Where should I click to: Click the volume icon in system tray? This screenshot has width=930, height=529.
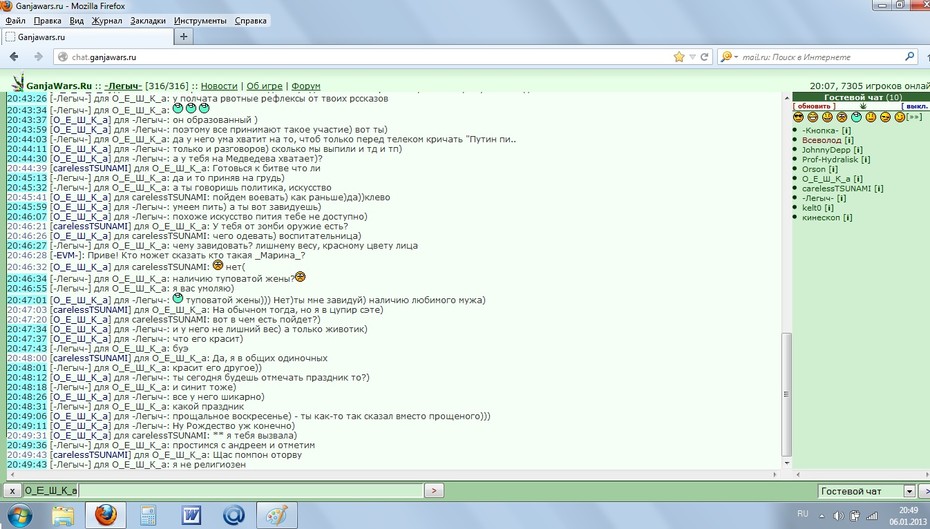click(x=839, y=516)
